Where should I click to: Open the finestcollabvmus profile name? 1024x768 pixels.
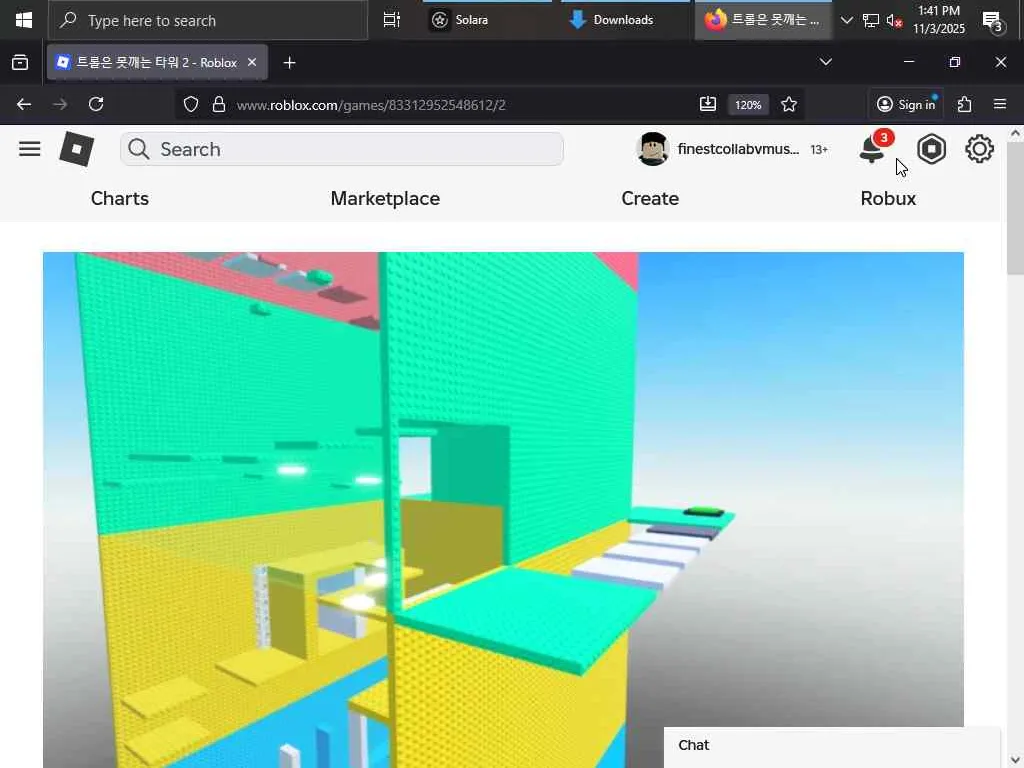738,149
